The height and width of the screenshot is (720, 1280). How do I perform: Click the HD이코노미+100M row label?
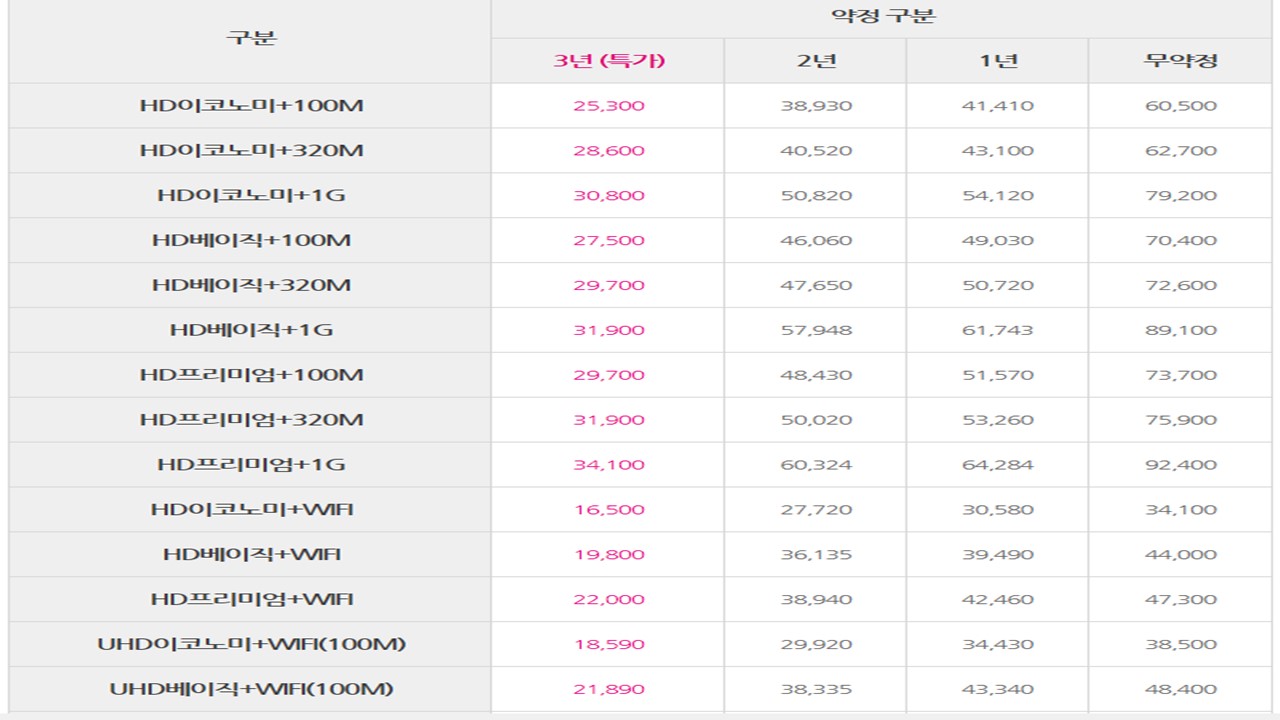(x=251, y=105)
